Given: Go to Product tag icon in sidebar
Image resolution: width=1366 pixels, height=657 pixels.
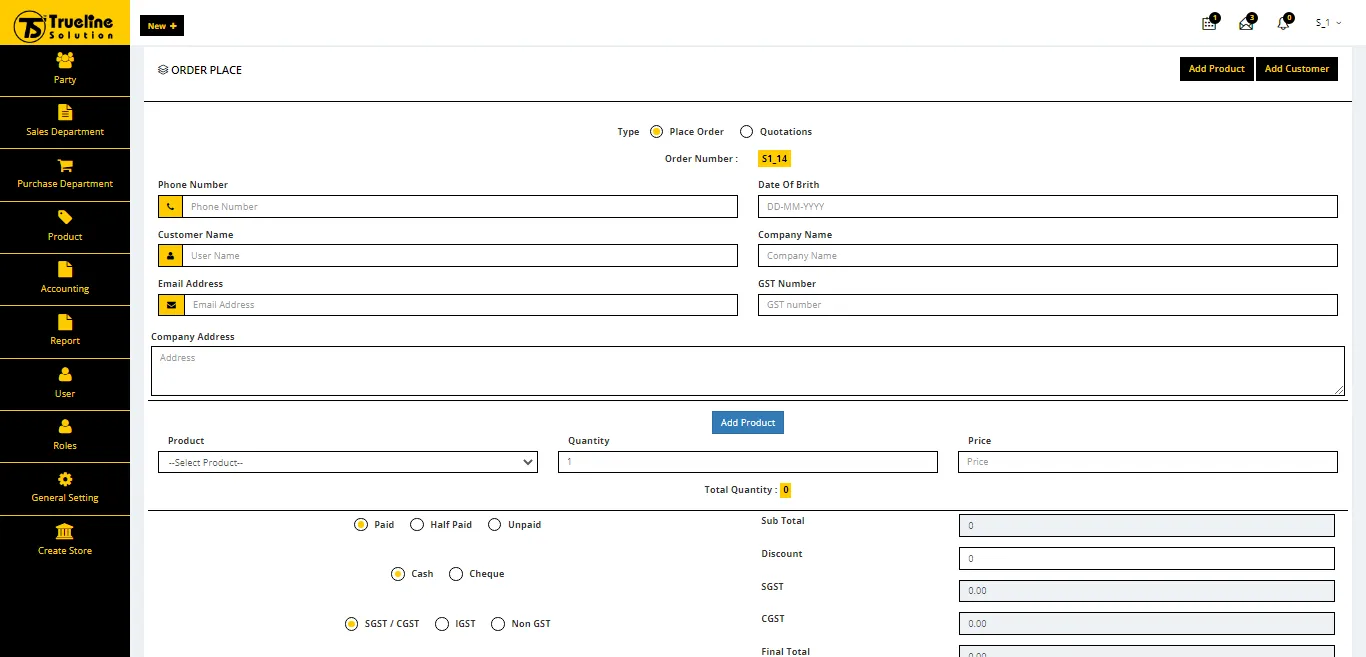Looking at the screenshot, I should pyautogui.click(x=65, y=218).
